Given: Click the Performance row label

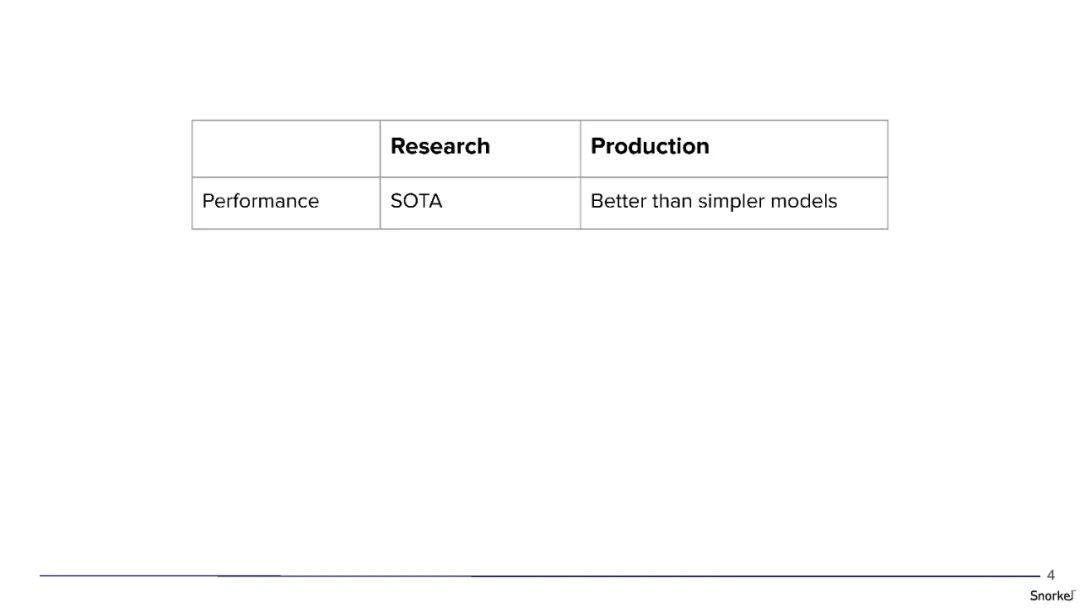Looking at the screenshot, I should point(260,201).
